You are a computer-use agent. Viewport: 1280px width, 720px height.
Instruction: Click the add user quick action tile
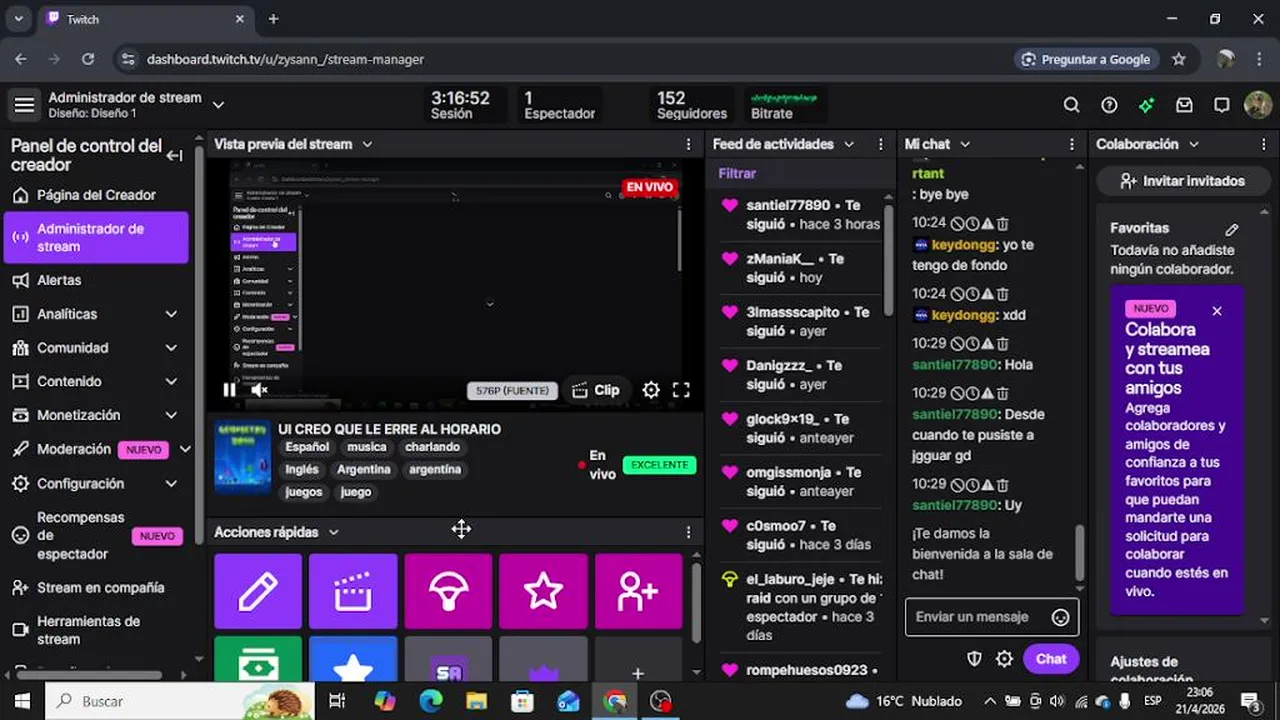(638, 592)
